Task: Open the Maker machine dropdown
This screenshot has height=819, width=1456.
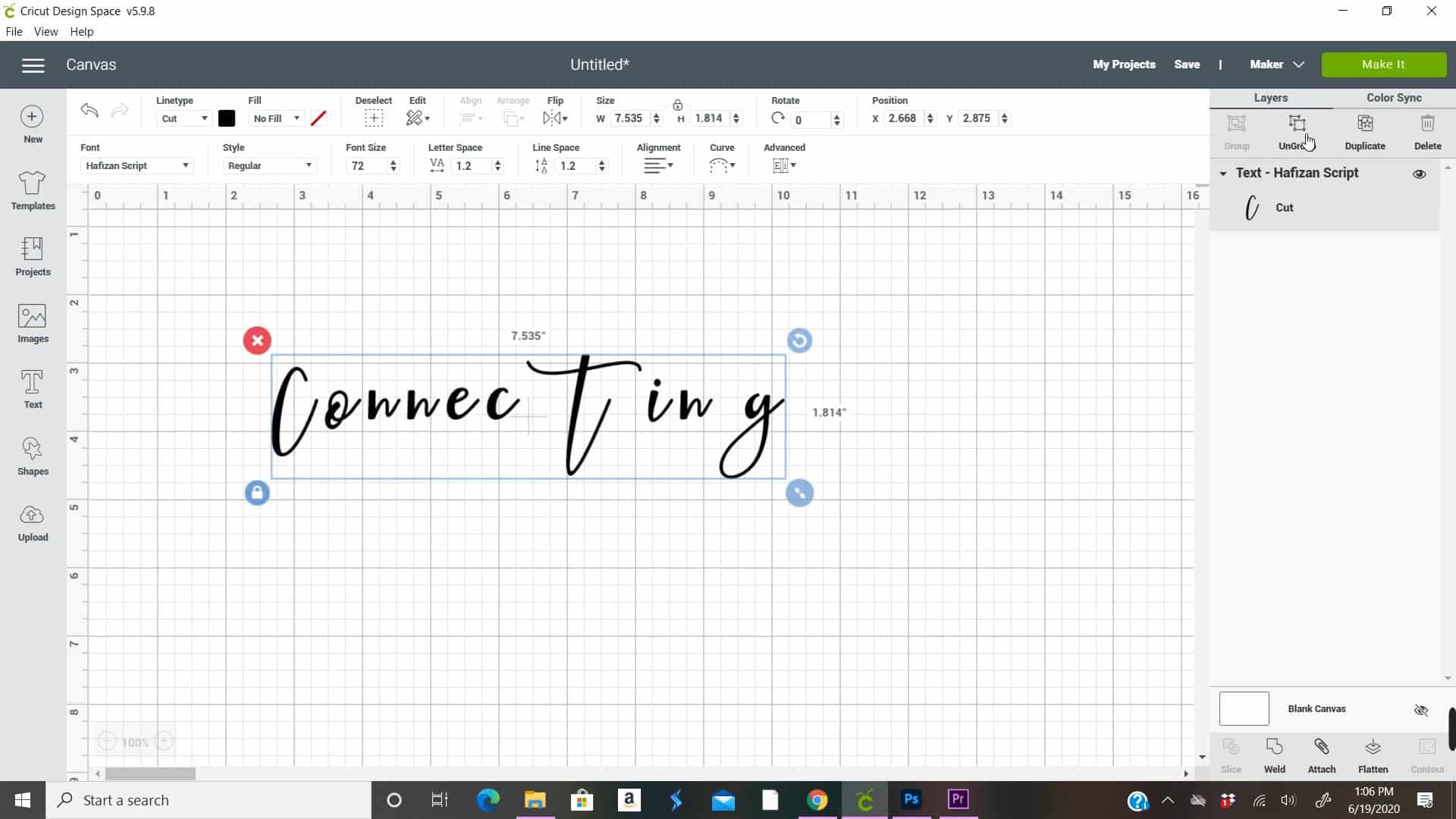Action: coord(1277,64)
